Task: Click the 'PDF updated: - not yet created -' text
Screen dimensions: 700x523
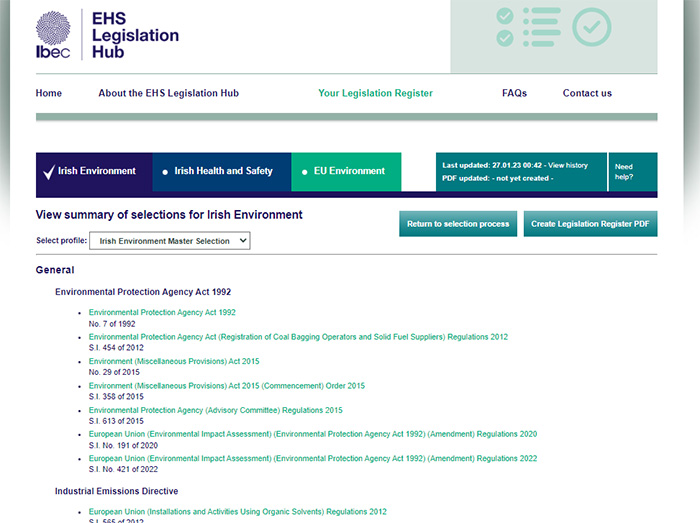Action: tap(498, 178)
